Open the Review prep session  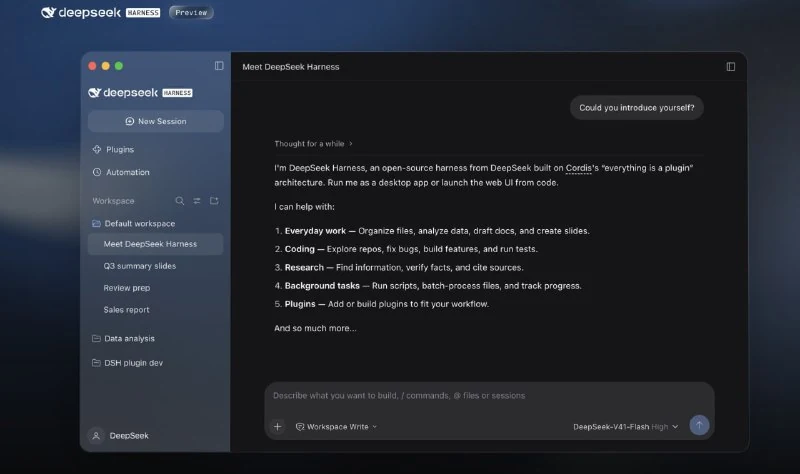pyautogui.click(x=127, y=288)
